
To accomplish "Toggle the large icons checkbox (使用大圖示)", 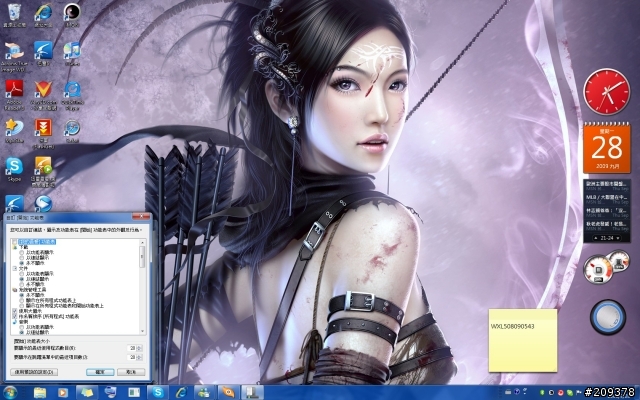I will tap(15, 311).
